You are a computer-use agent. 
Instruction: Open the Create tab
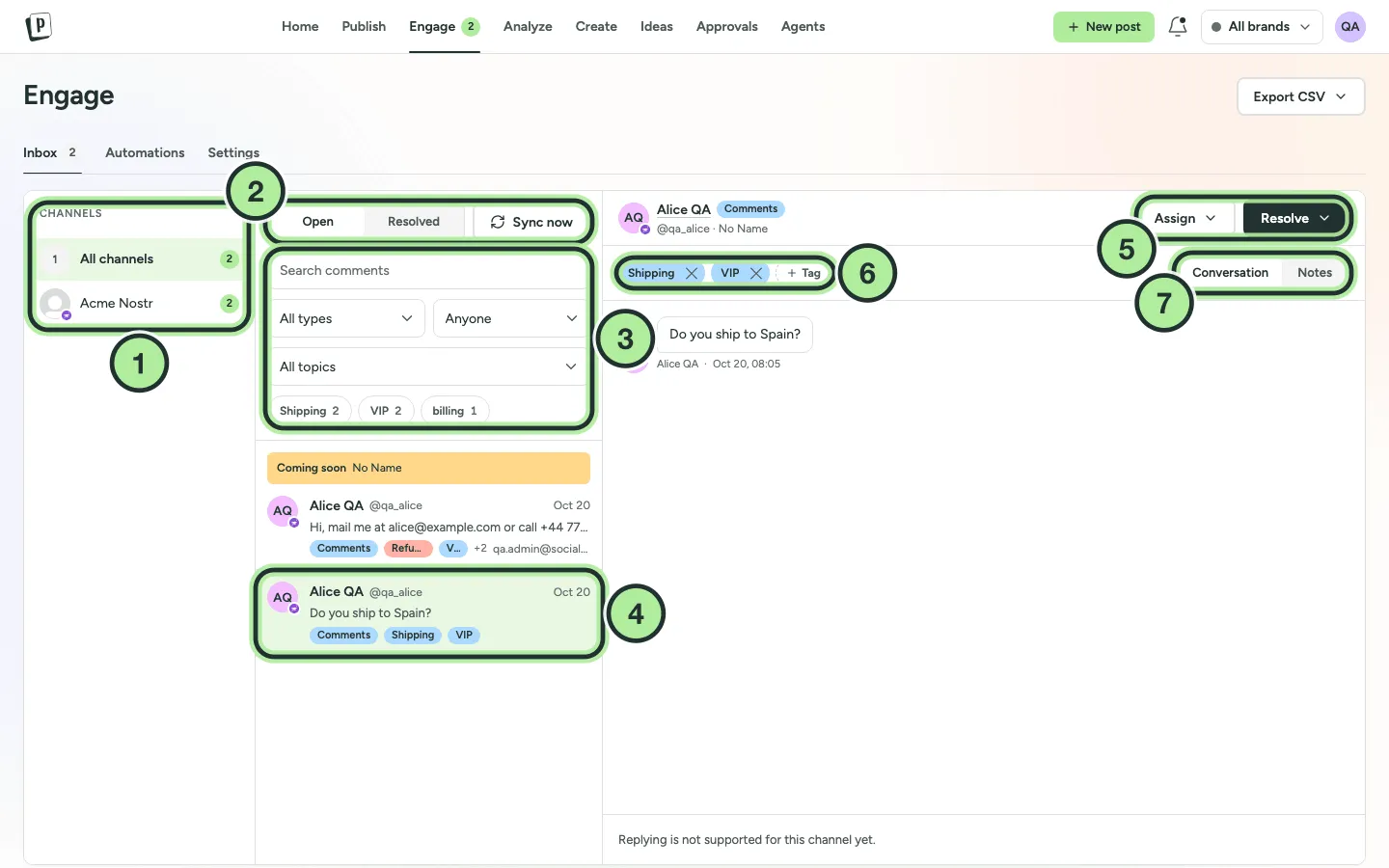coord(596,27)
